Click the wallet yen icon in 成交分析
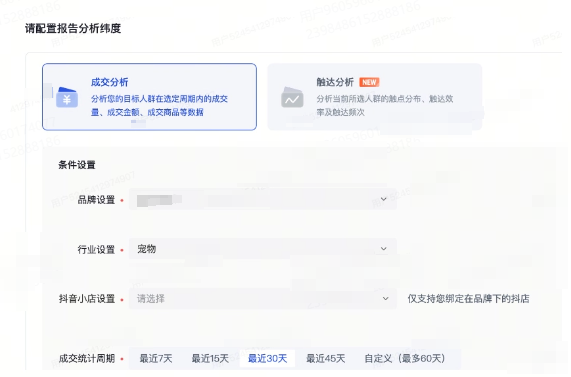This screenshot has width=571, height=377. 67,97
